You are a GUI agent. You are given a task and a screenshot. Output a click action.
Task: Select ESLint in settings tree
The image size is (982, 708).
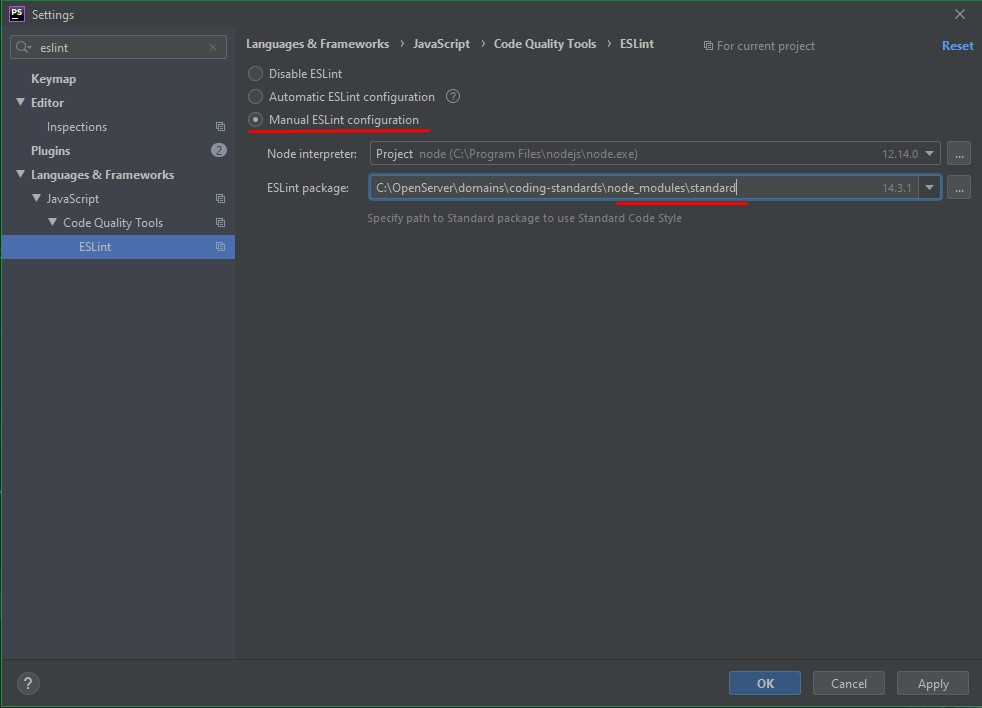click(118, 247)
